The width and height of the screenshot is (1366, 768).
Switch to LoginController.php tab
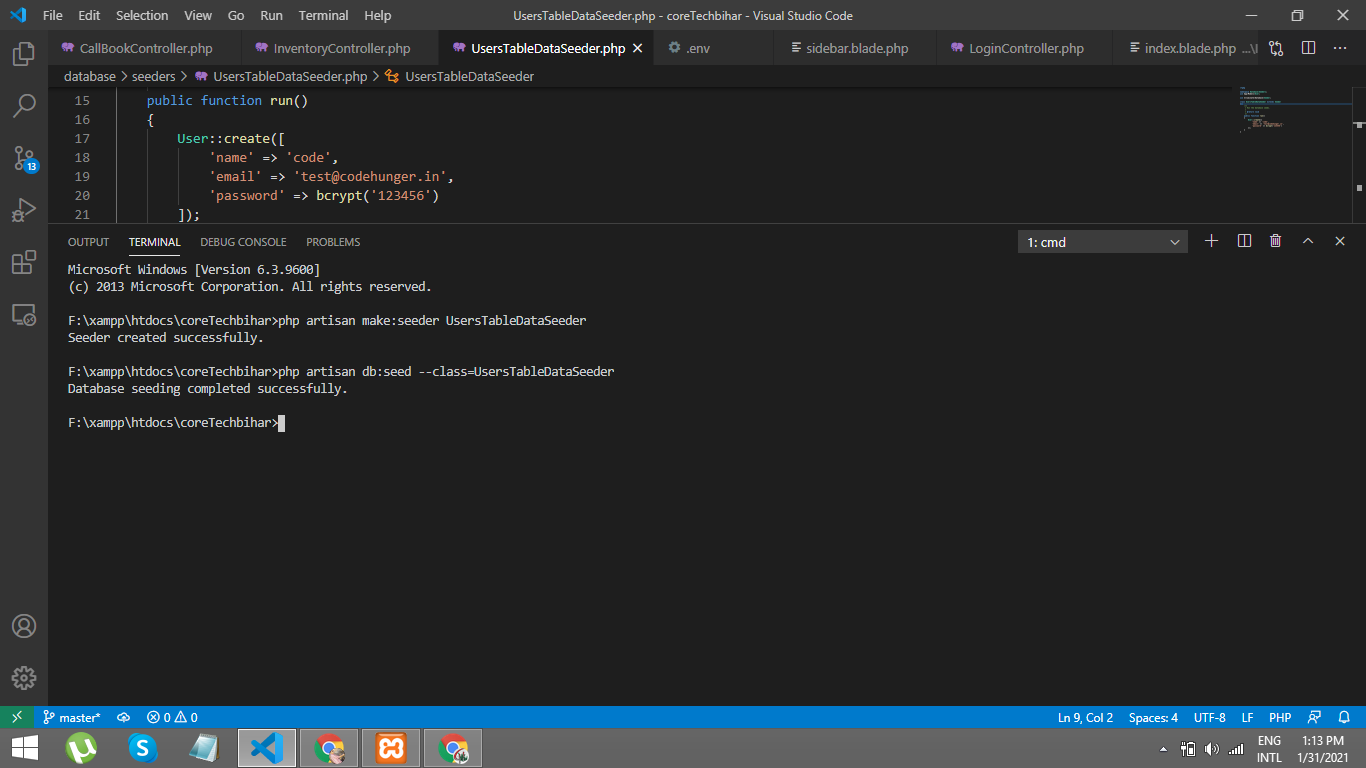[1025, 48]
